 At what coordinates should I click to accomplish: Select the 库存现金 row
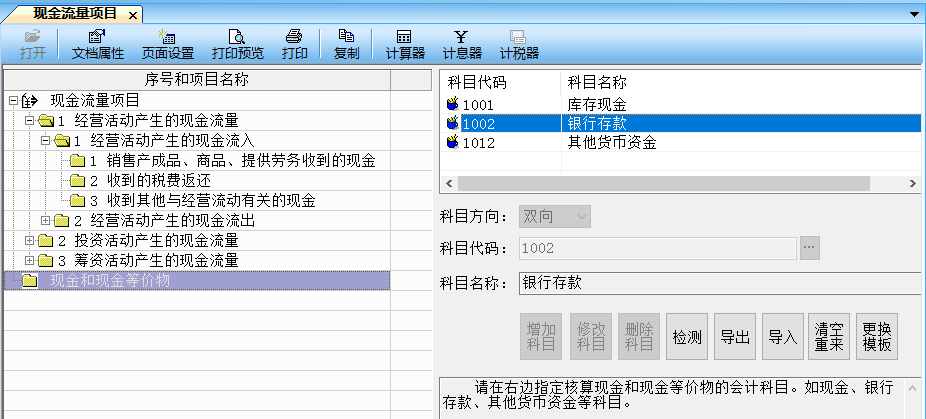[x=680, y=105]
